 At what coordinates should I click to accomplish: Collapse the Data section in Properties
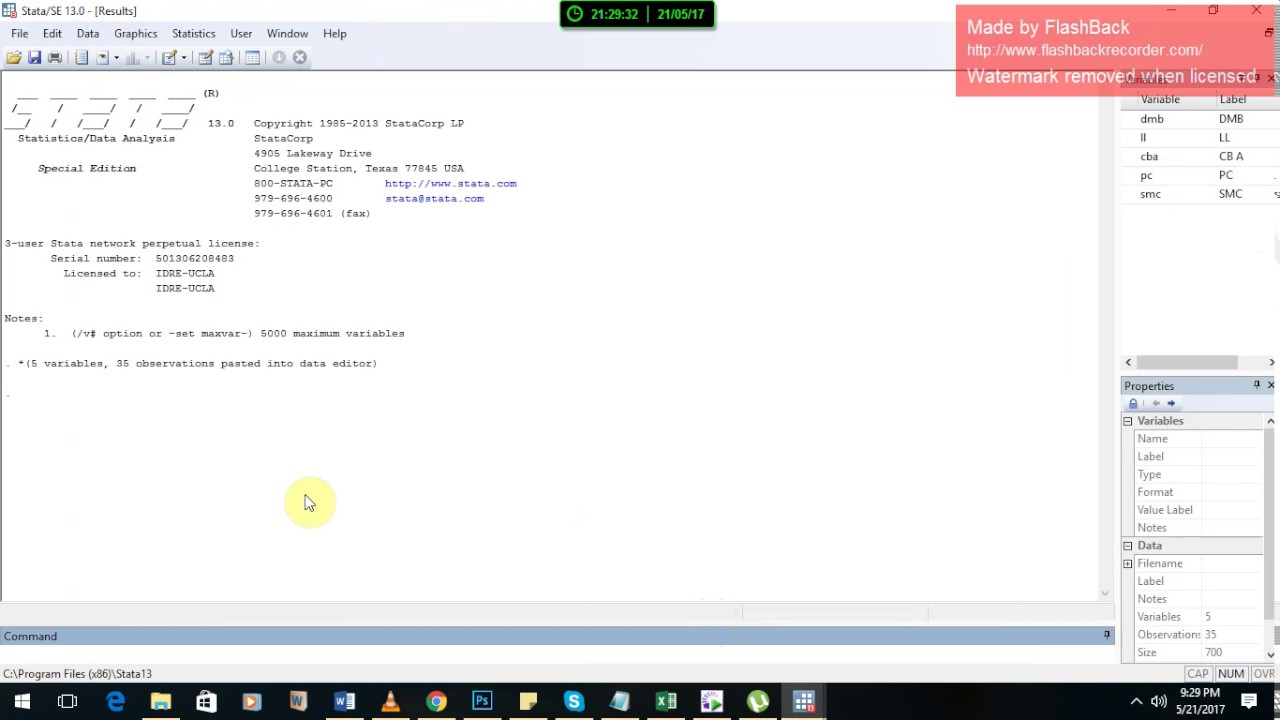(x=1128, y=546)
